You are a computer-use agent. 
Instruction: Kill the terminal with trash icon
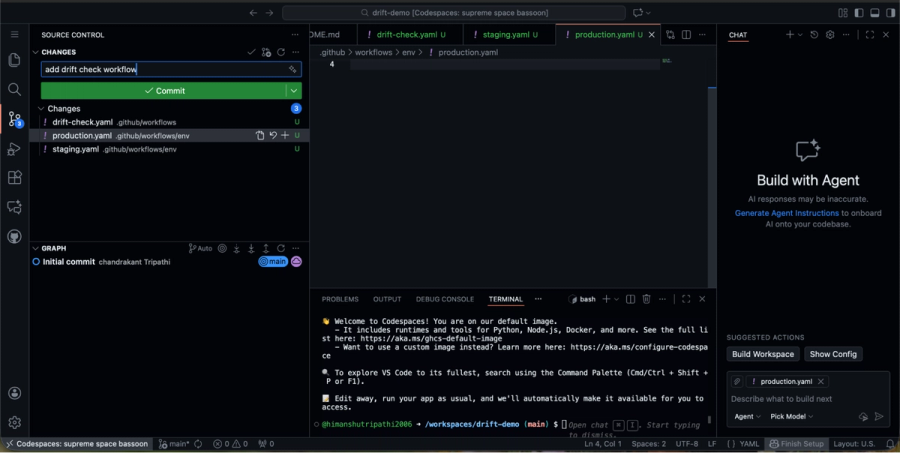coord(646,299)
